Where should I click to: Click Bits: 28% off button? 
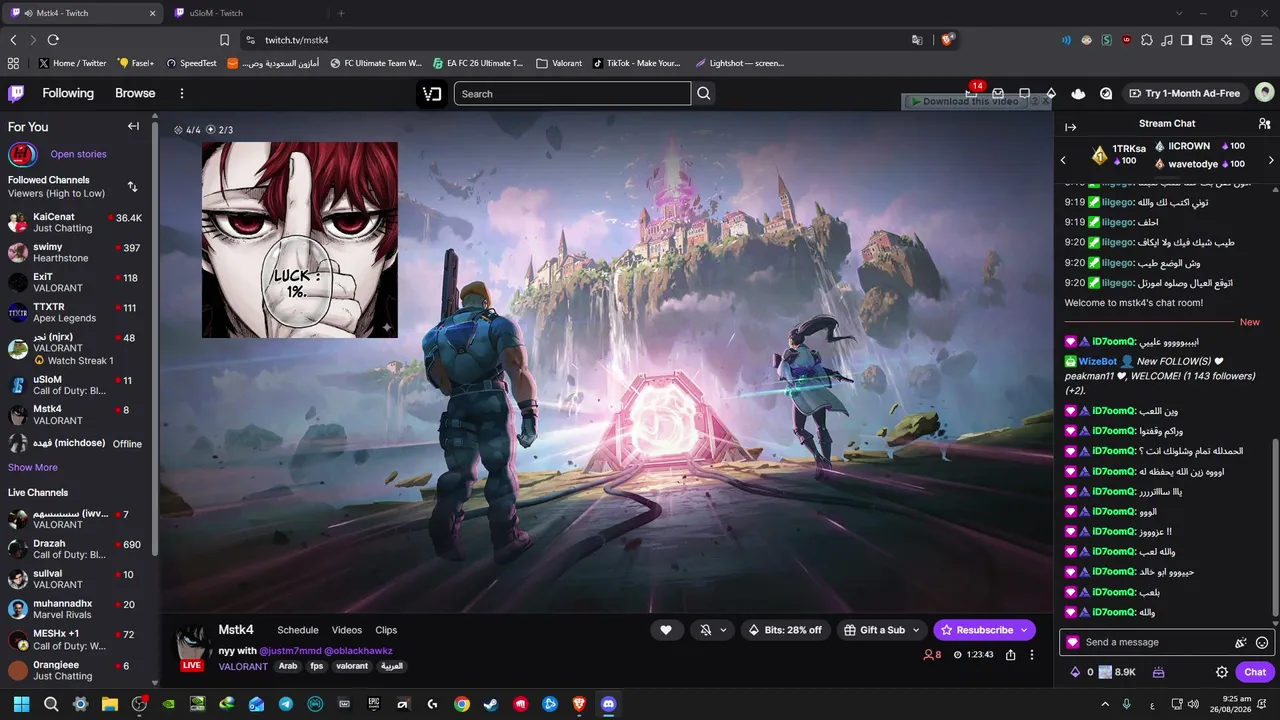point(785,630)
